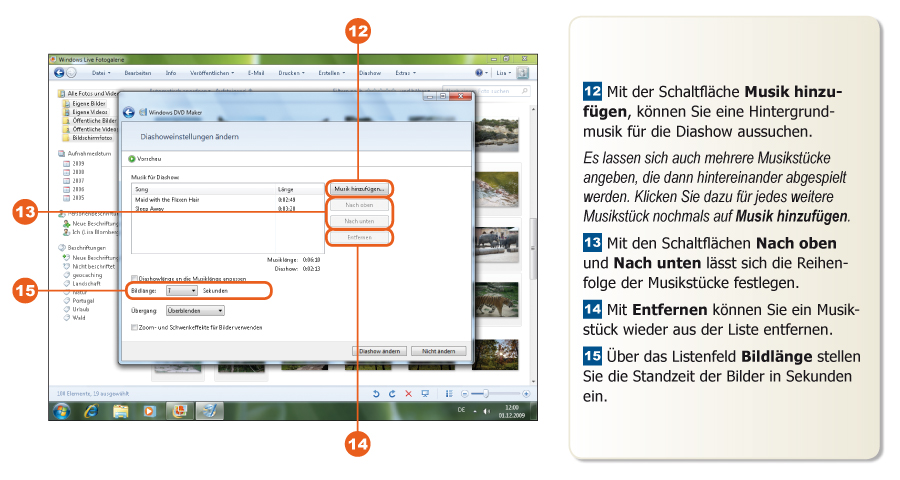
Task: Click the Windows Start button
Action: (x=61, y=411)
